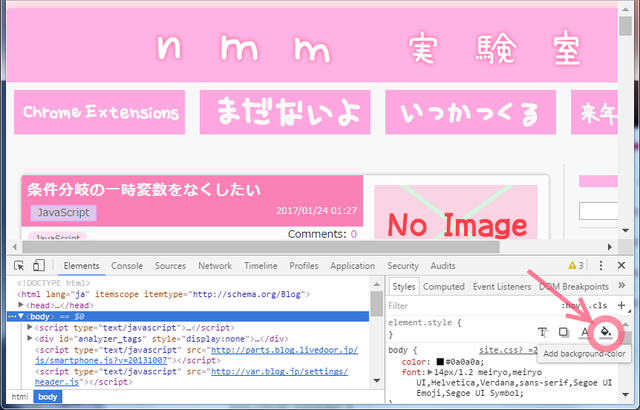Screen dimensions: 640x410
Task: Toggle the .cls element classes button
Action: point(598,306)
